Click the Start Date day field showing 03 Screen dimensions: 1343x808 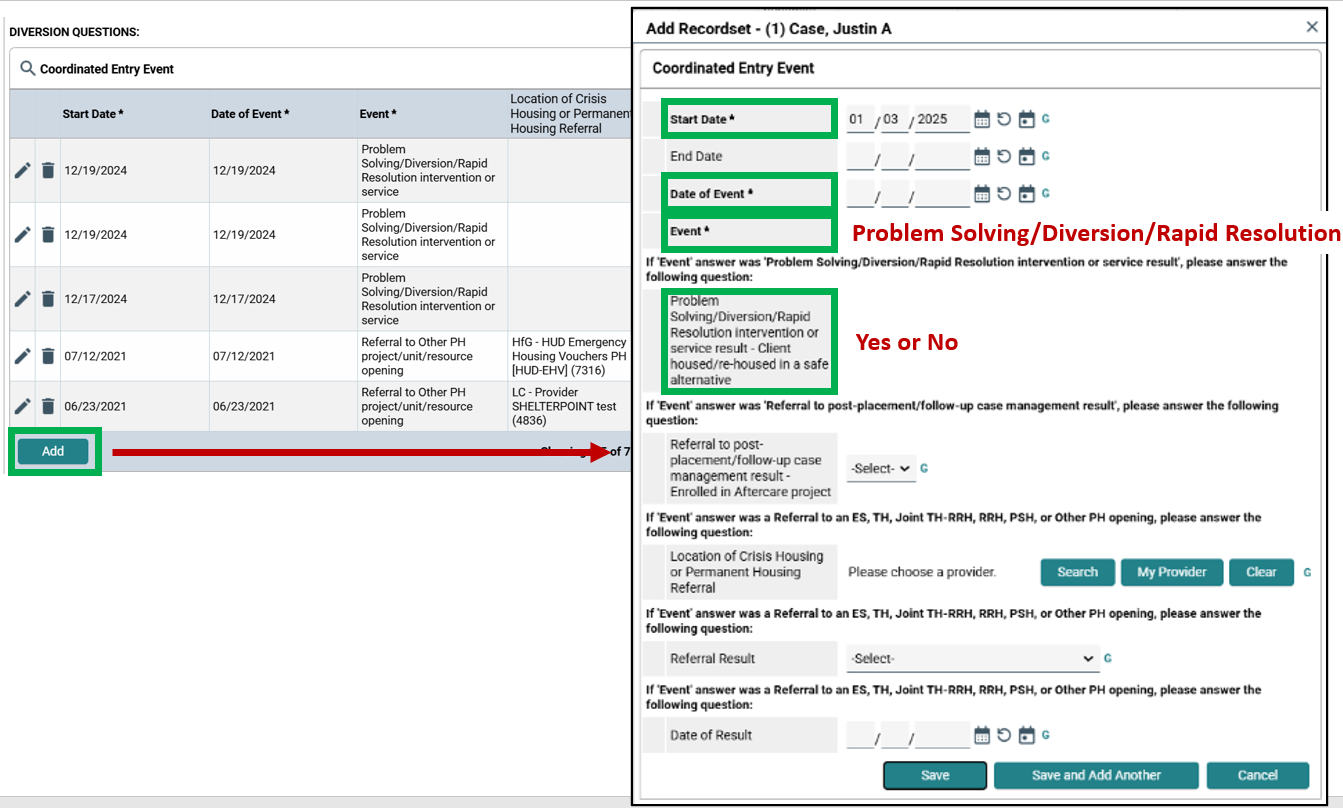(x=895, y=119)
